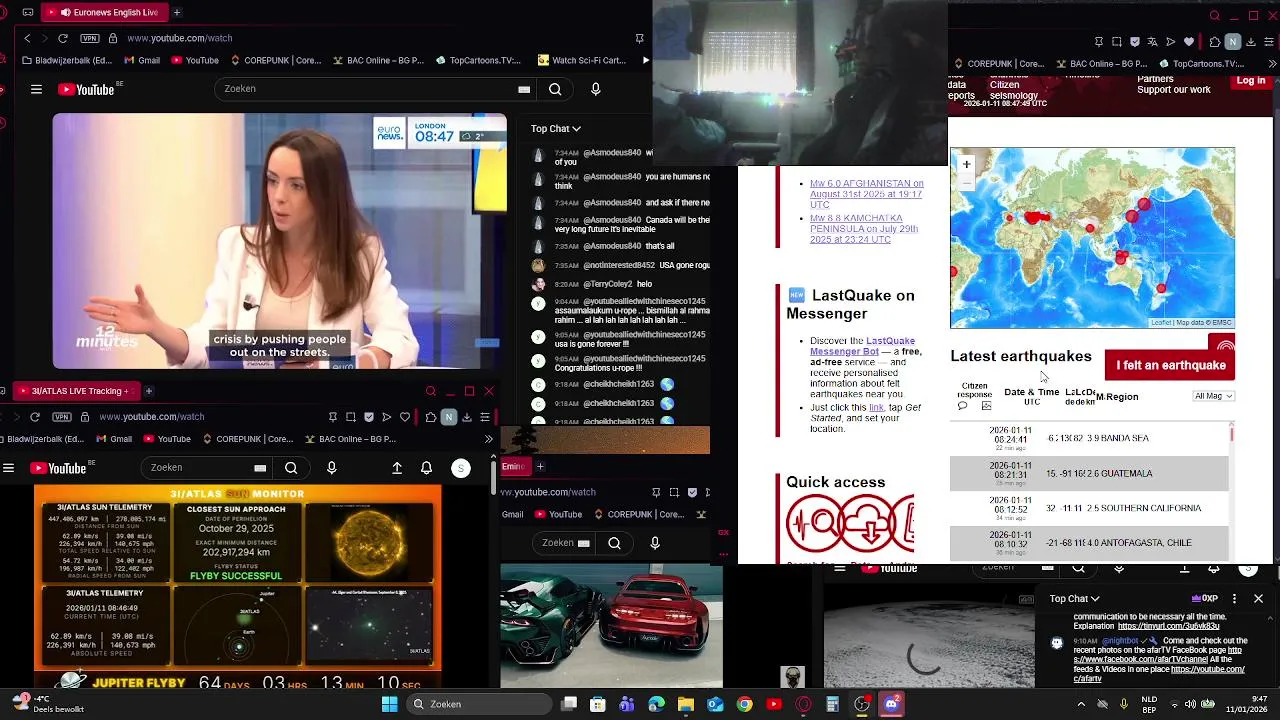The height and width of the screenshot is (720, 1280).
Task: Open YouTube hamburger menu in 3I/ATLAS window
Action: click(8, 468)
